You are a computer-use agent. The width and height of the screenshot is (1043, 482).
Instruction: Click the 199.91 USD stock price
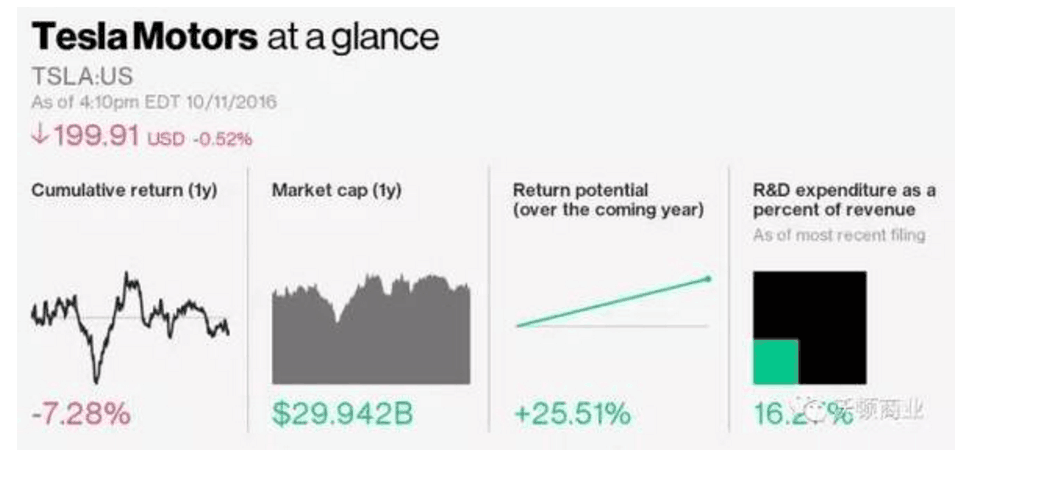(108, 137)
